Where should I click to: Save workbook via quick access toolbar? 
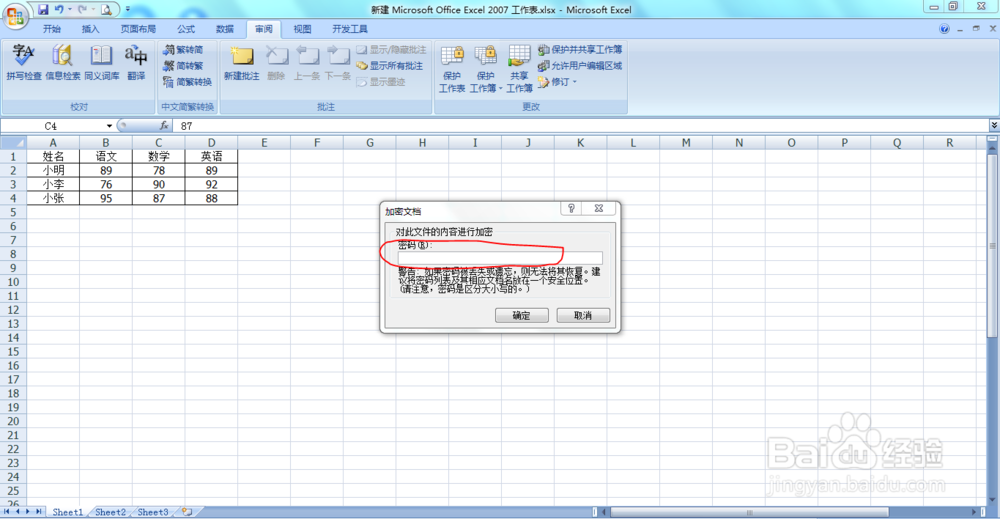coord(43,10)
